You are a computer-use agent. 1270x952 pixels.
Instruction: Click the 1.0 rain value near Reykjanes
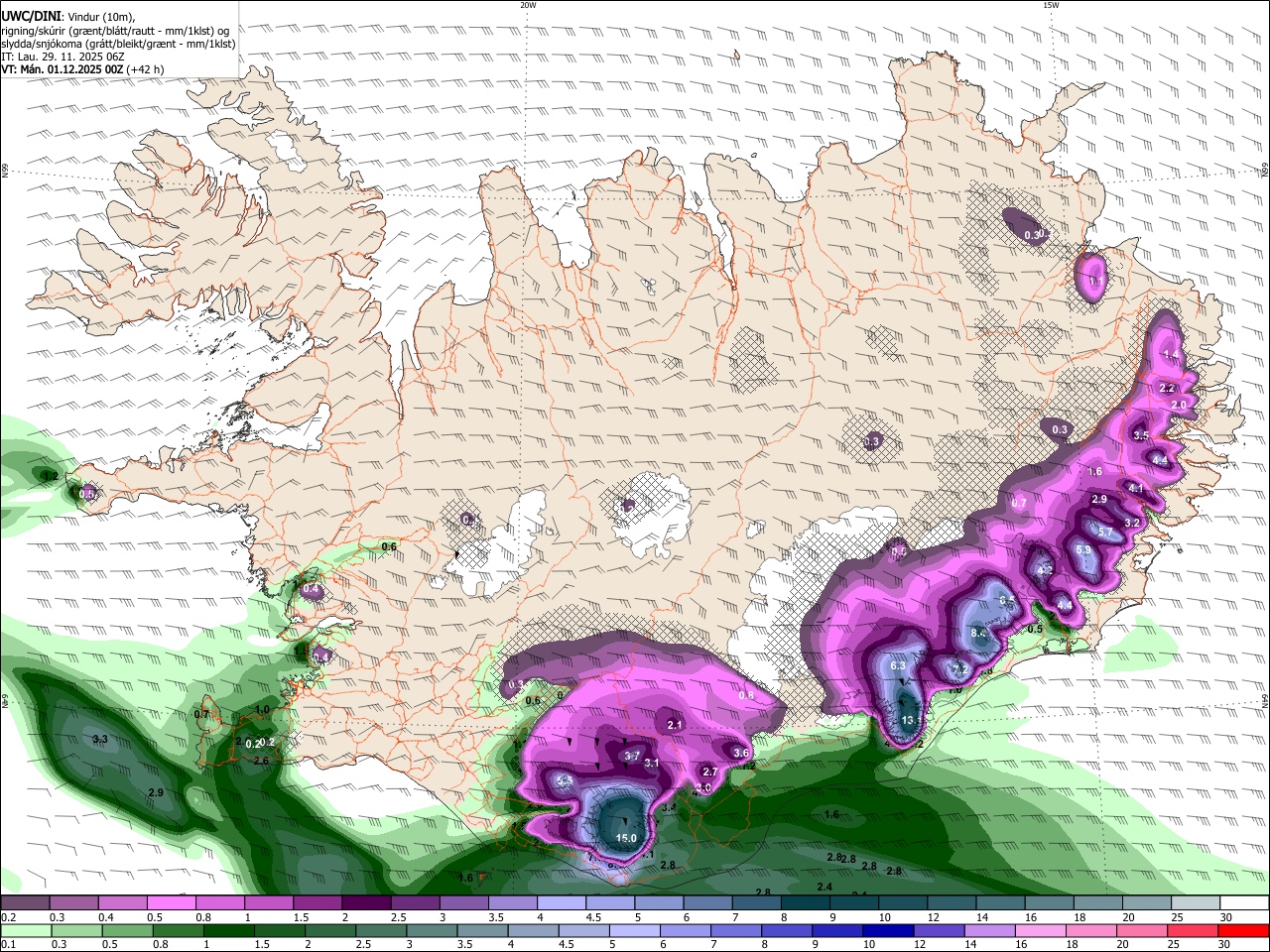(262, 710)
